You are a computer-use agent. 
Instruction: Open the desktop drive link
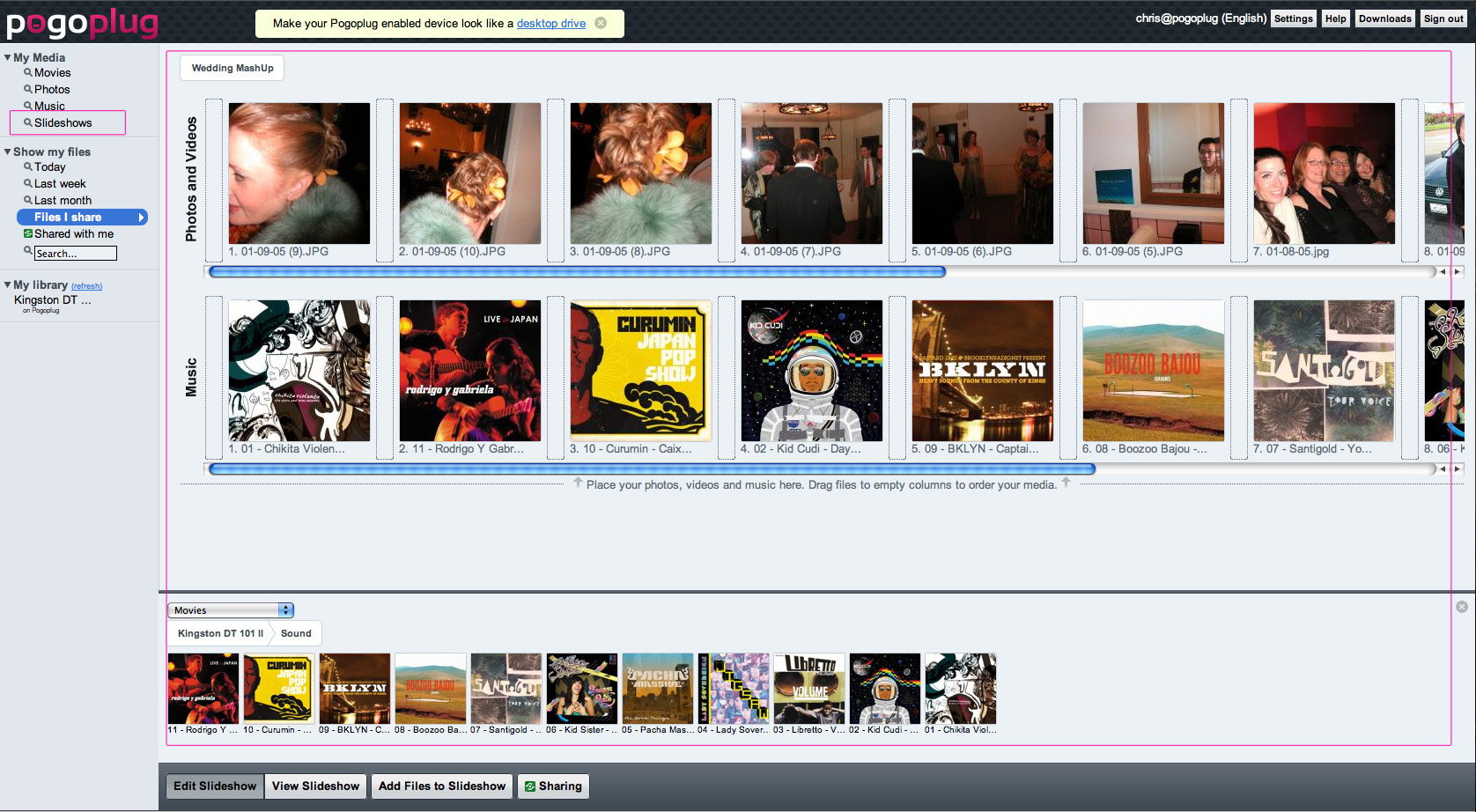pyautogui.click(x=550, y=24)
